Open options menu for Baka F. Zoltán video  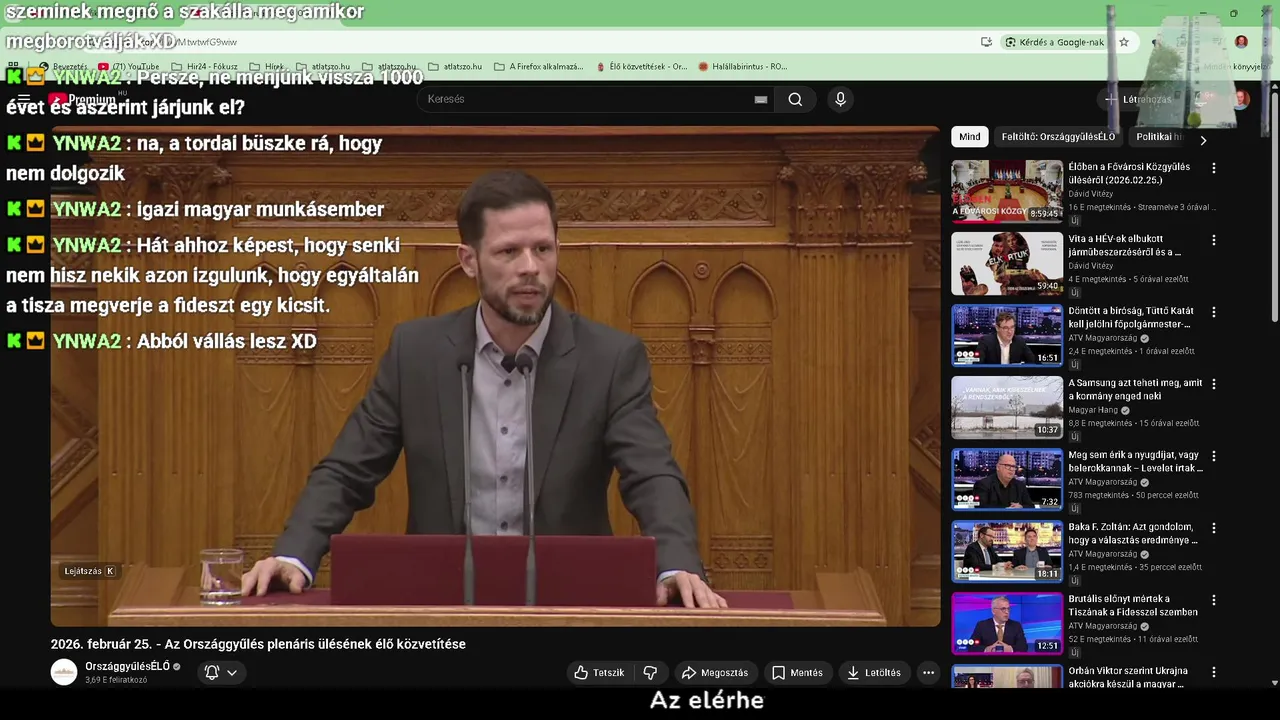[x=1214, y=528]
